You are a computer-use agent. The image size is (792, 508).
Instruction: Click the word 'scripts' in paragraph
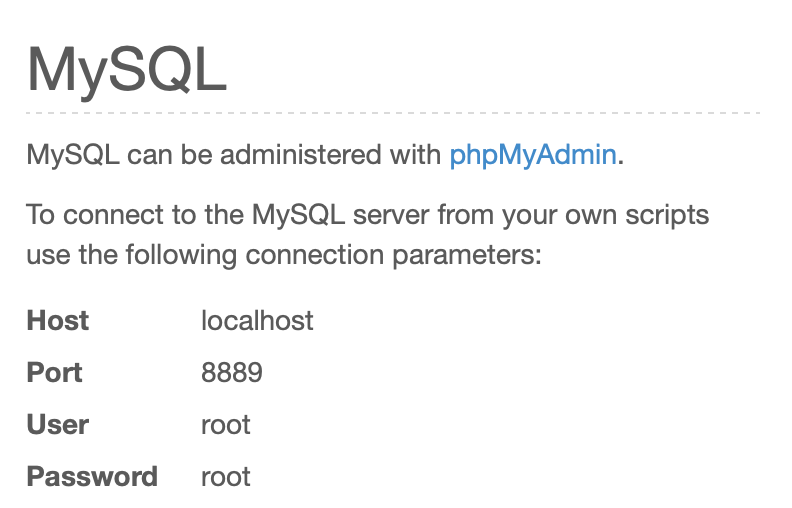click(667, 215)
